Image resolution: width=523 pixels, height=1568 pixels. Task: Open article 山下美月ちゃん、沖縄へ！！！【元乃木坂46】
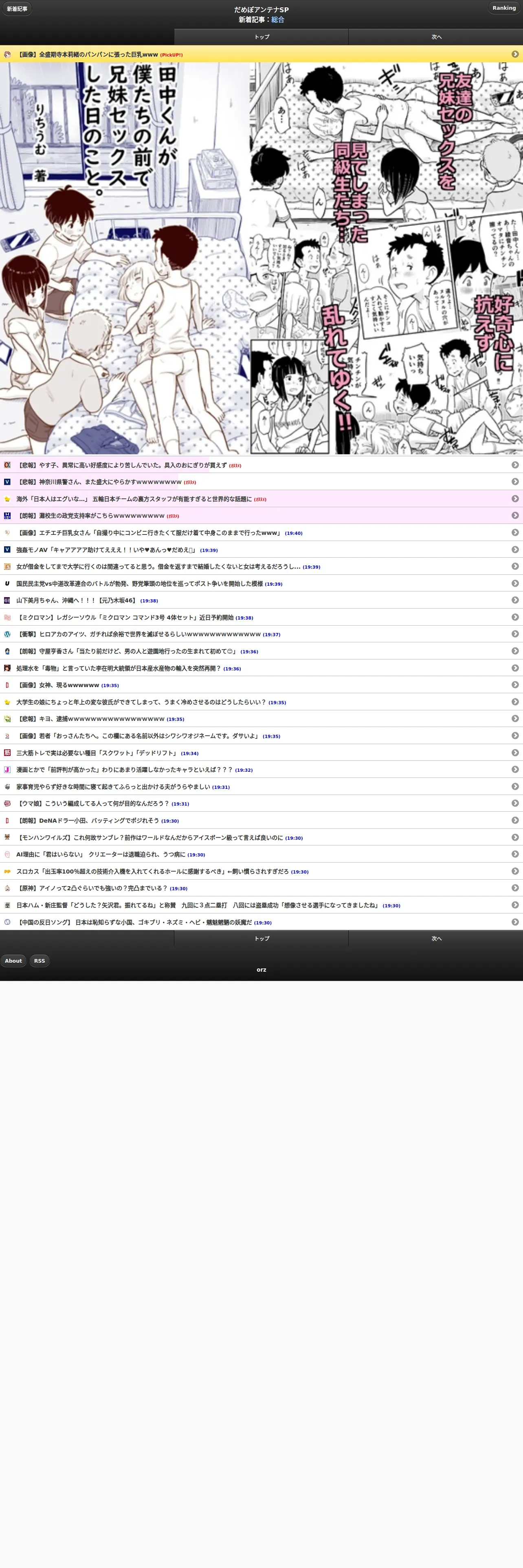(x=261, y=600)
